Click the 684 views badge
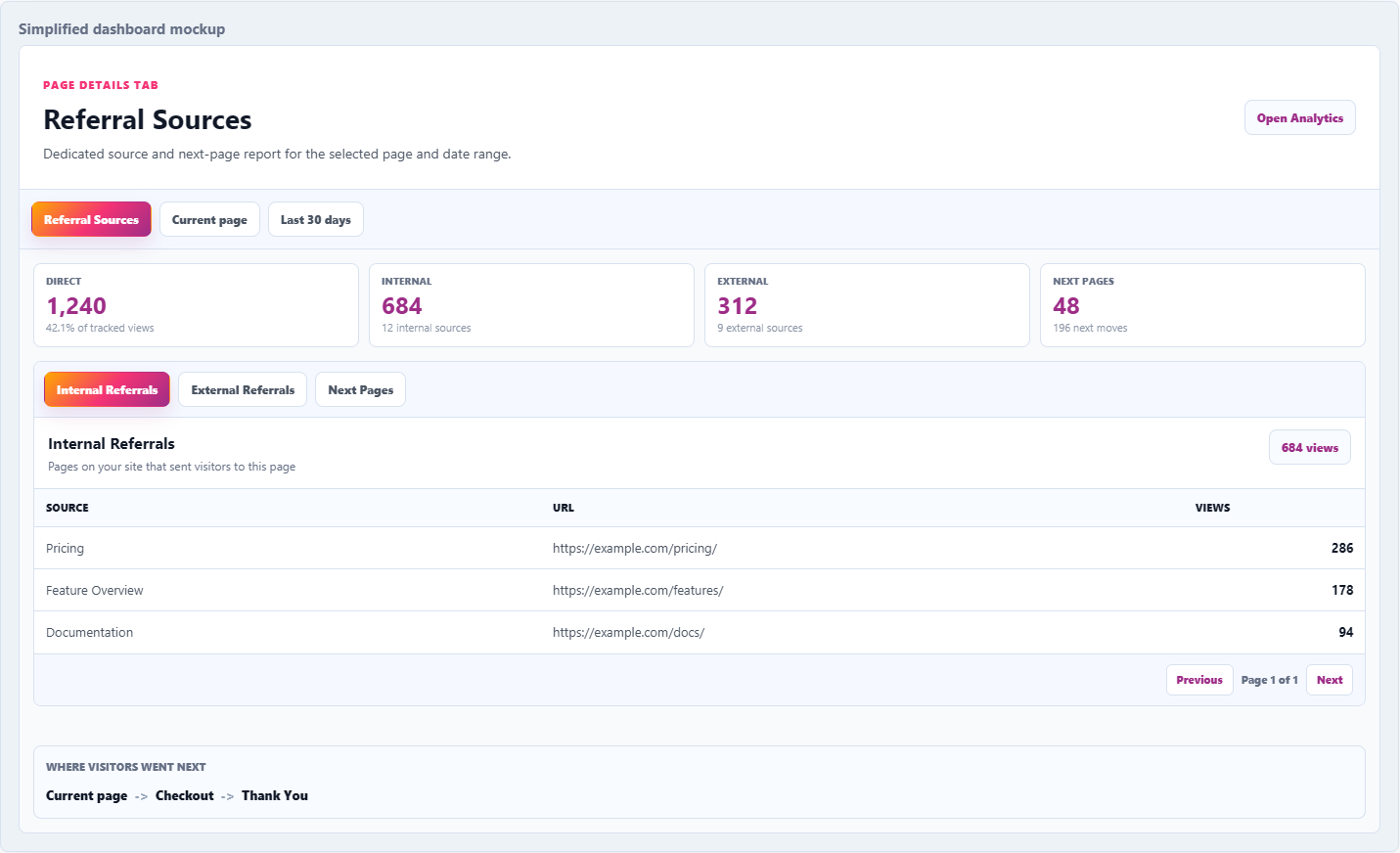1400x853 pixels. coord(1309,447)
